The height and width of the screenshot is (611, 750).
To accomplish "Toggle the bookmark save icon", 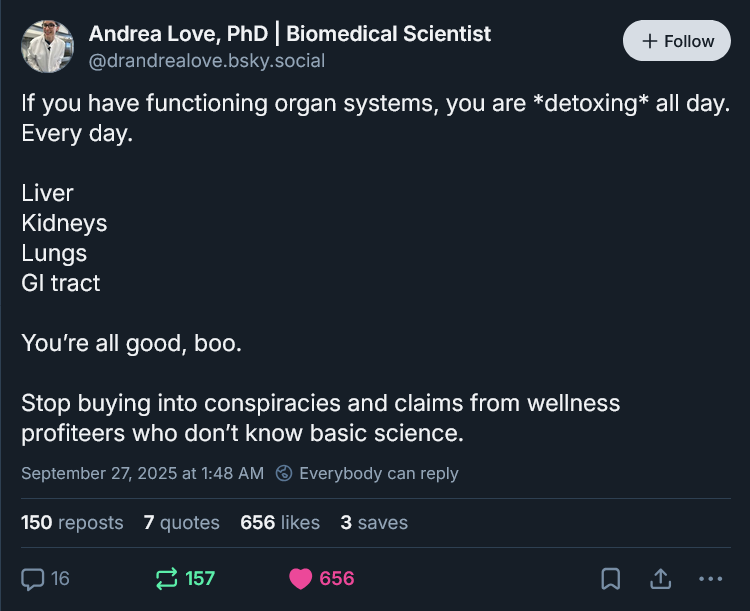I will [611, 578].
